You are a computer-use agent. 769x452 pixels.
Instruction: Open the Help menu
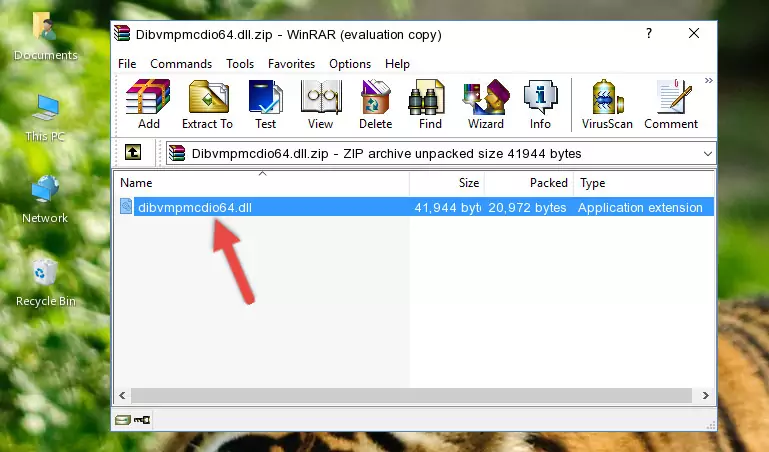[397, 64]
